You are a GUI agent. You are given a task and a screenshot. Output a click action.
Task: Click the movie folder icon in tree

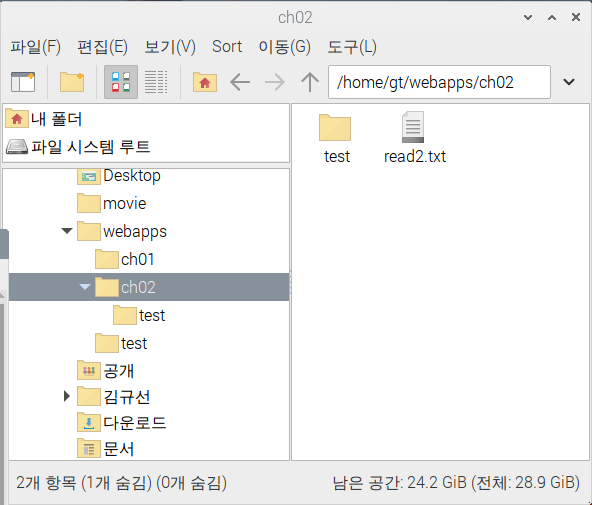click(x=89, y=203)
